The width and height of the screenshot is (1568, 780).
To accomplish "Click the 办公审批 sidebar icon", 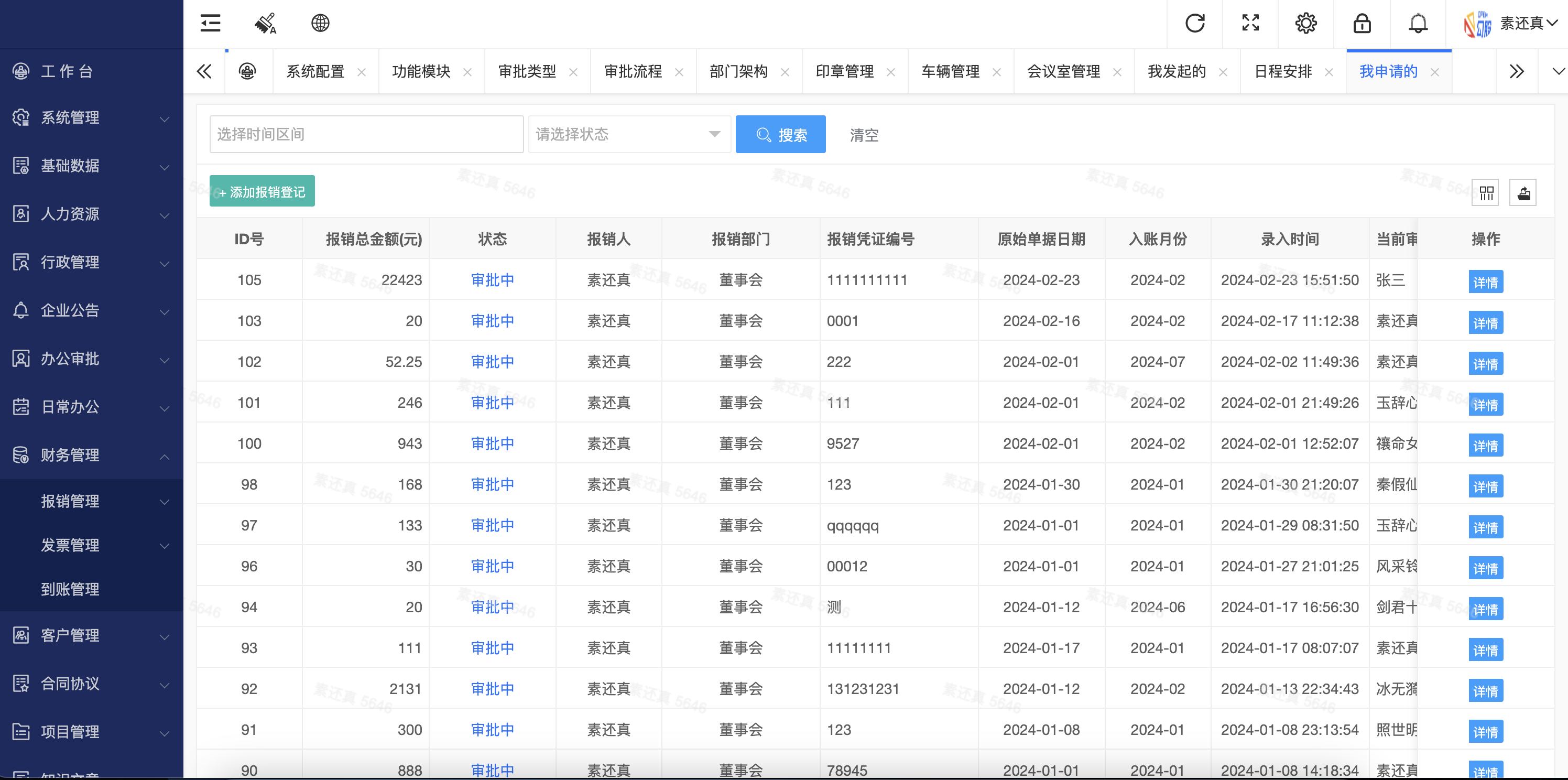I will point(20,359).
